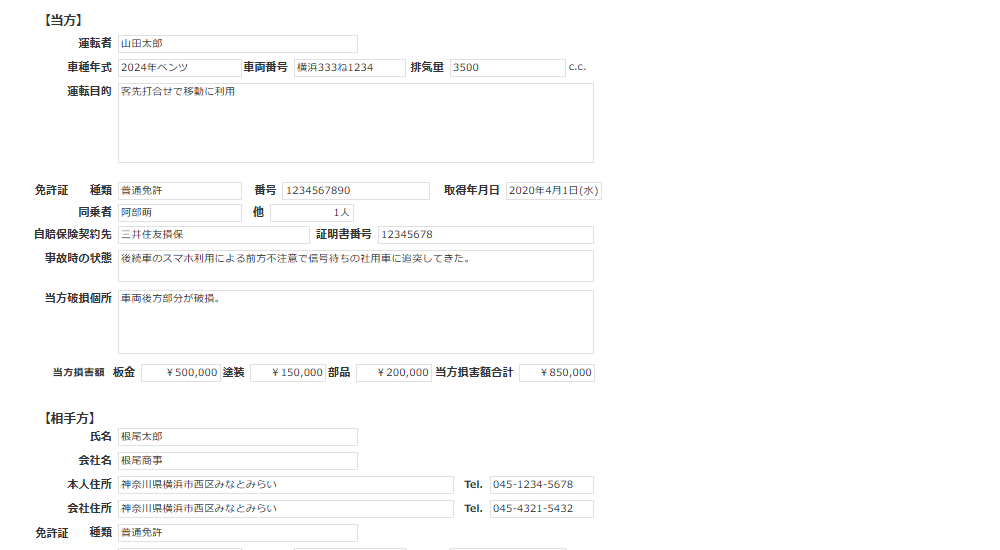1000x550 pixels.
Task: Select the 当方 免許証 種類 field
Action: pyautogui.click(x=179, y=190)
